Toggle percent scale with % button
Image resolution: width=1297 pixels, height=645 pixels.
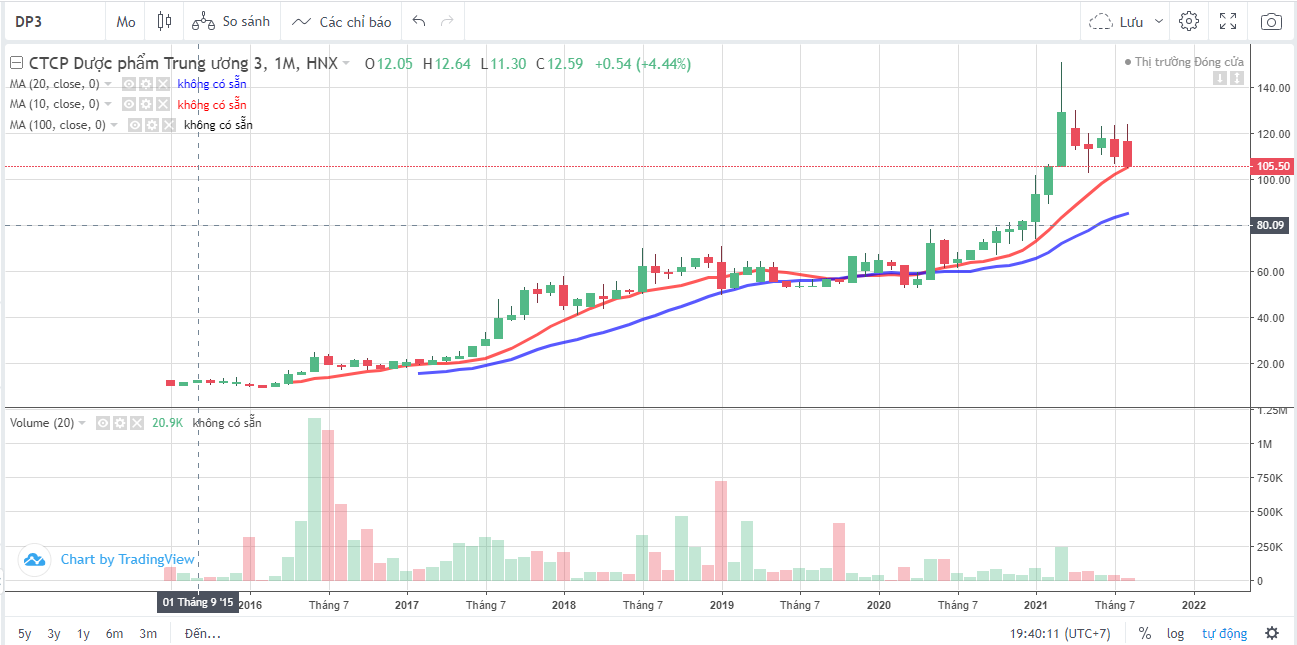pos(1144,633)
